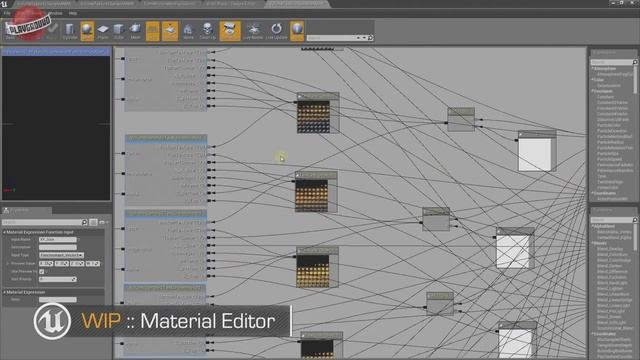Click the third orange texture node thumbnail

[313, 271]
